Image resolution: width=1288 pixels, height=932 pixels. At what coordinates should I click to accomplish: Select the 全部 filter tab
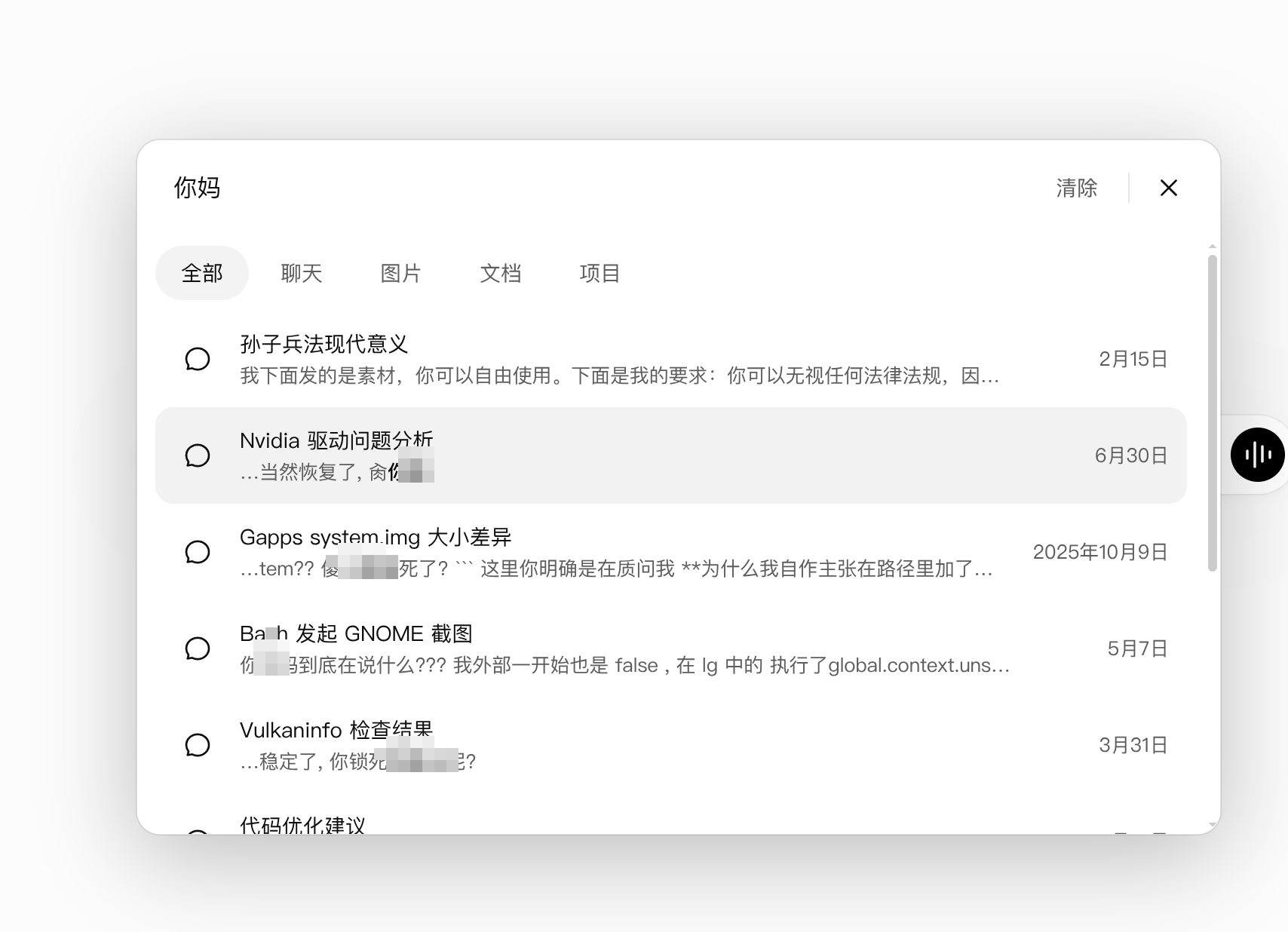tap(202, 273)
